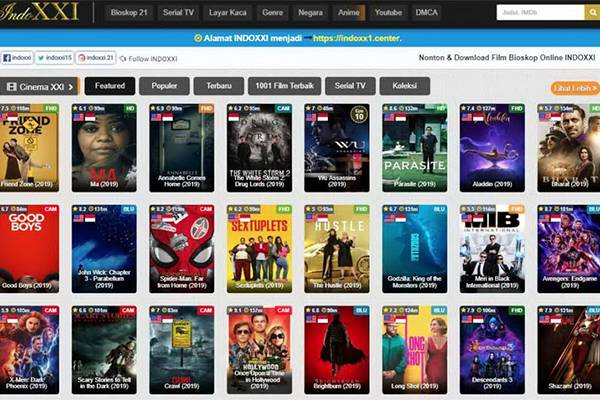This screenshot has width=600, height=400.
Task: Open the Wu Assassins (2019) poster
Action: click(x=337, y=148)
